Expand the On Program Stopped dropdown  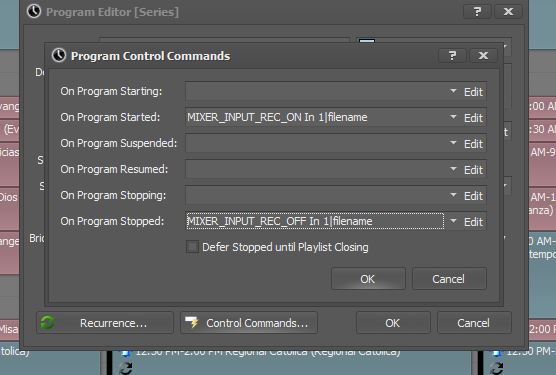[x=453, y=221]
